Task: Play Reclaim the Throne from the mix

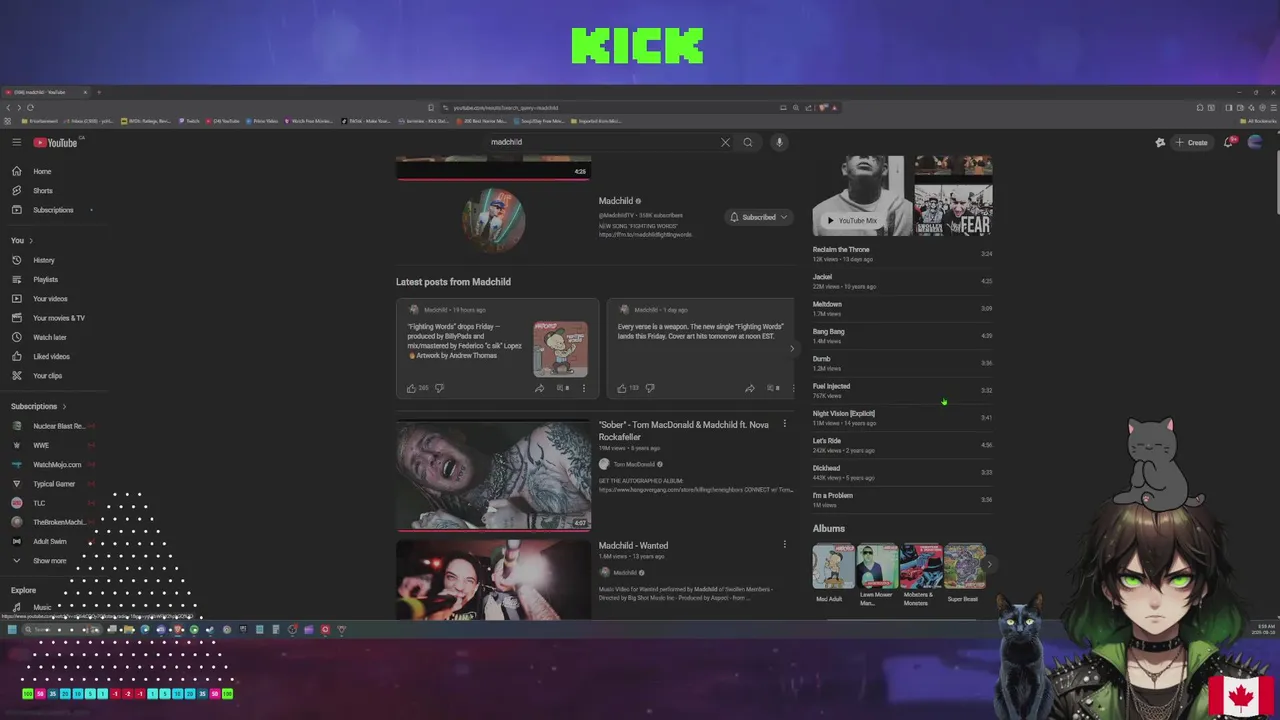Action: point(902,253)
